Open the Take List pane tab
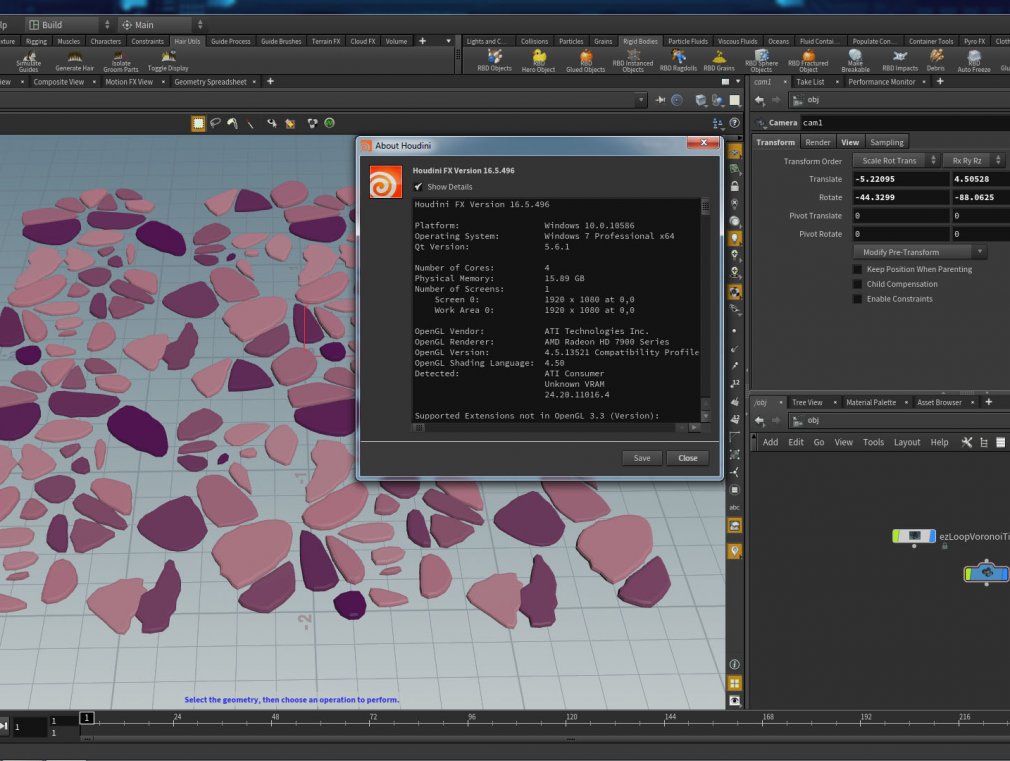Image resolution: width=1010 pixels, height=761 pixels. tap(810, 82)
